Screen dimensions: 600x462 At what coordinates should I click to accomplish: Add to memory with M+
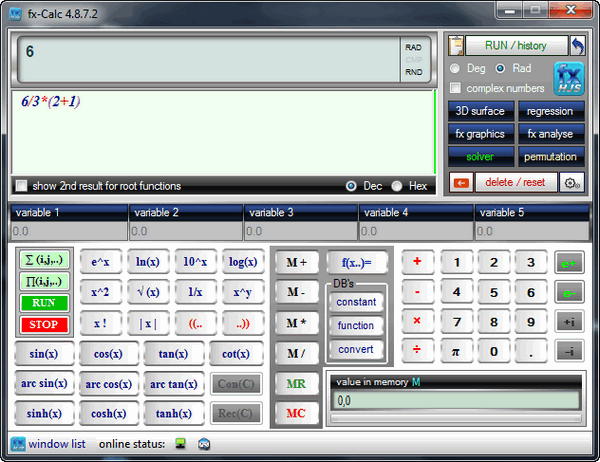297,263
